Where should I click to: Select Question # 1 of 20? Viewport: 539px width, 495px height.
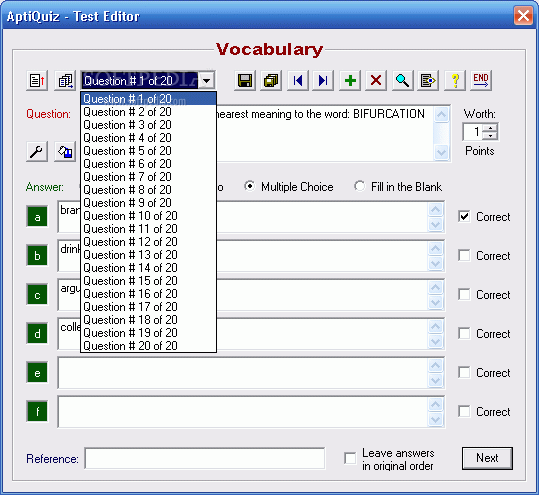(x=148, y=99)
